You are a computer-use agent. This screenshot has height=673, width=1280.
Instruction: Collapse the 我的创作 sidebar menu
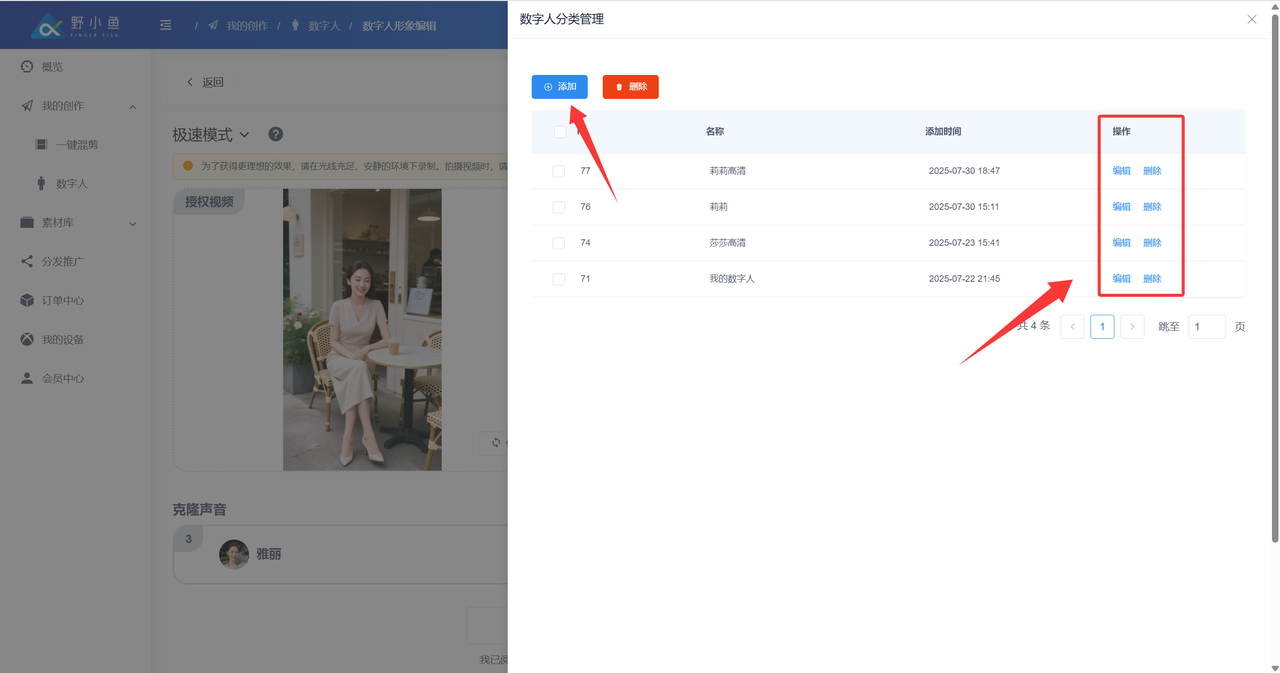132,107
